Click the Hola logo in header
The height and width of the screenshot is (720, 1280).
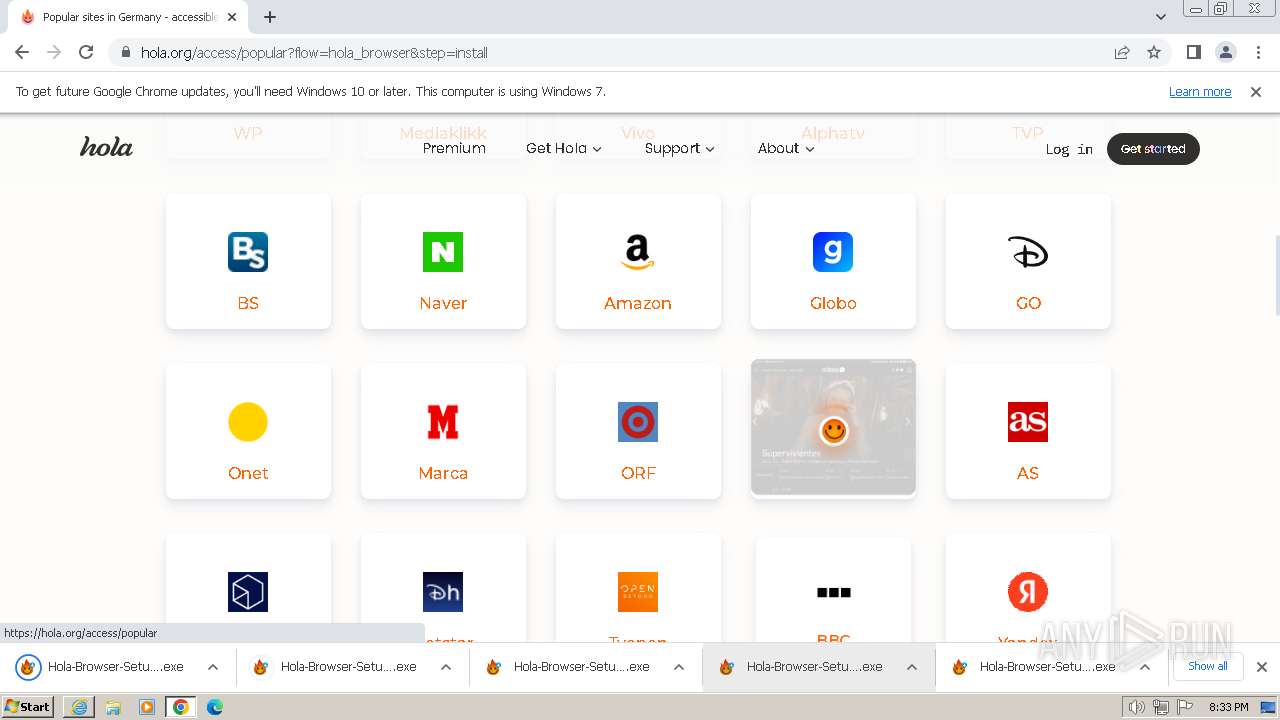pos(106,148)
